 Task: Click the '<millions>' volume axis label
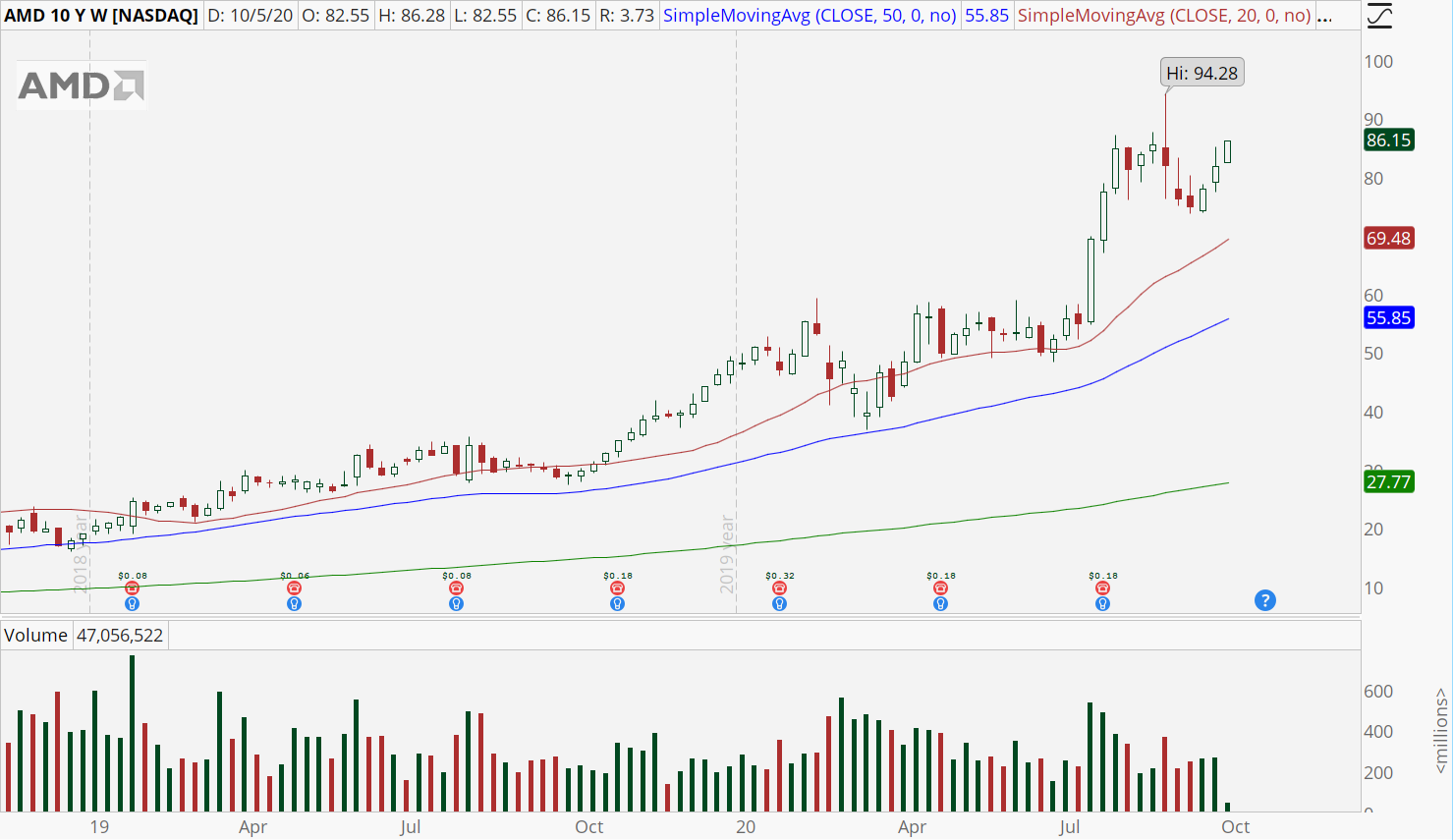[1440, 729]
